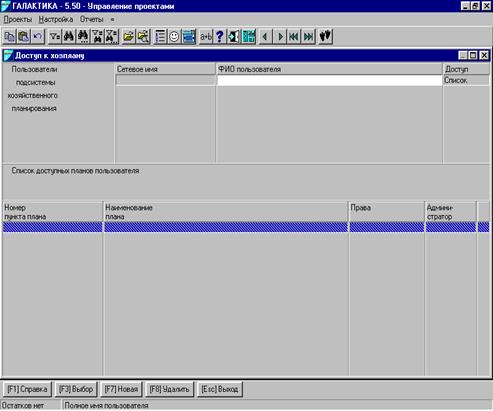Click the [F7] Новая button
The width and height of the screenshot is (493, 411).
click(x=121, y=389)
